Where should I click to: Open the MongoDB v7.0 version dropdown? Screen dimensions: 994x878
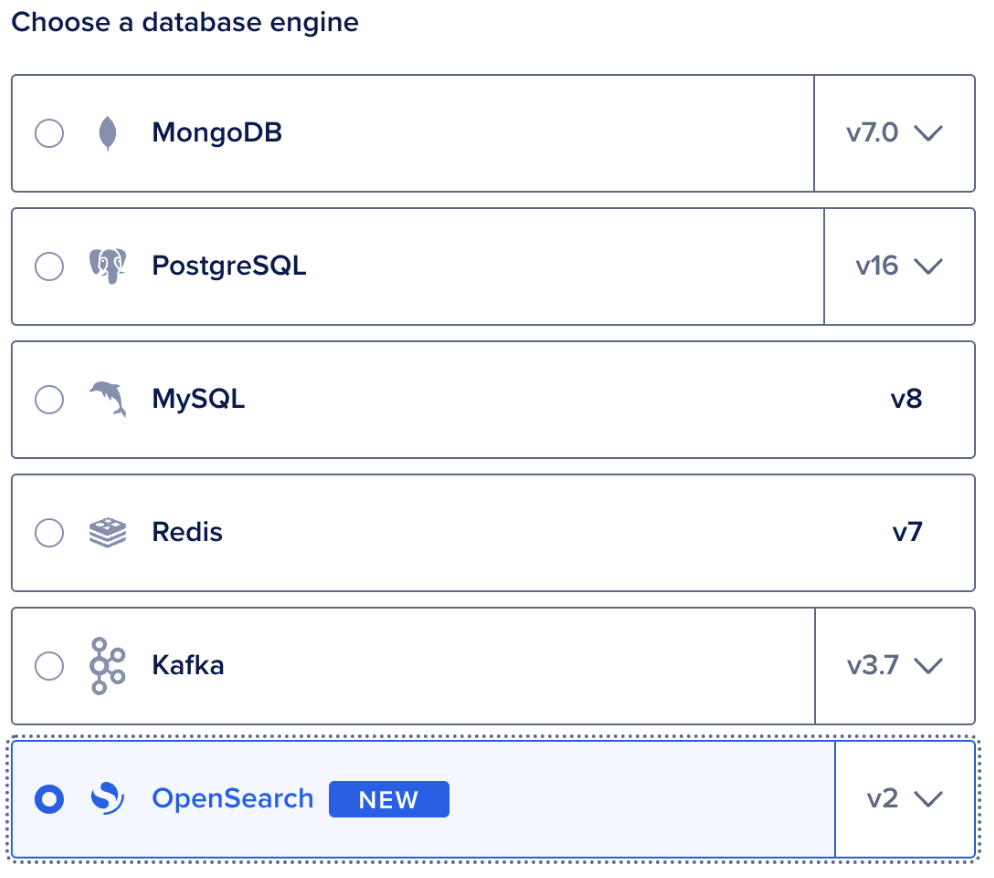point(894,133)
